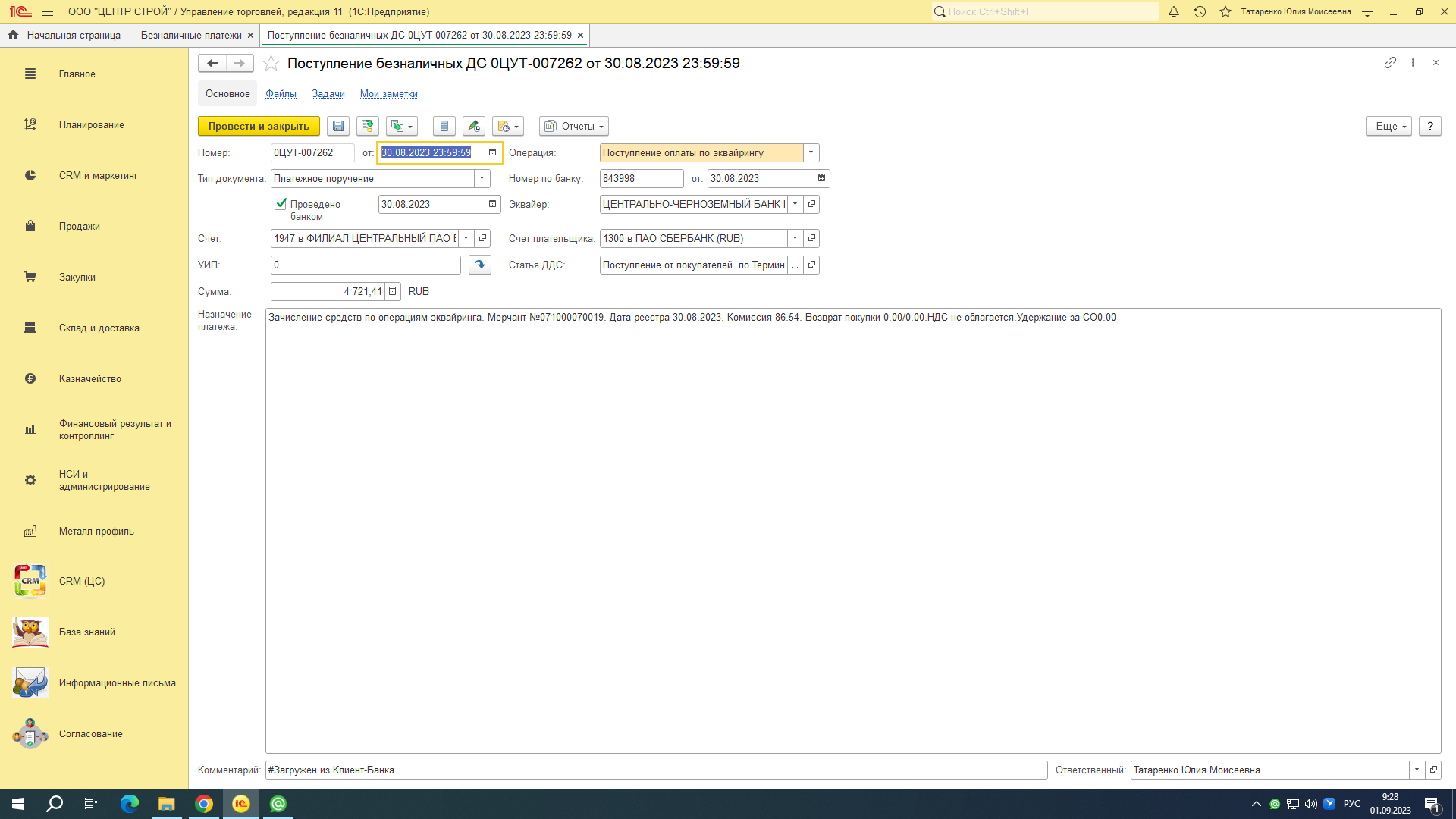Click the blue arrow next to УИП
Viewport: 1456px width, 819px height.
[x=479, y=265]
